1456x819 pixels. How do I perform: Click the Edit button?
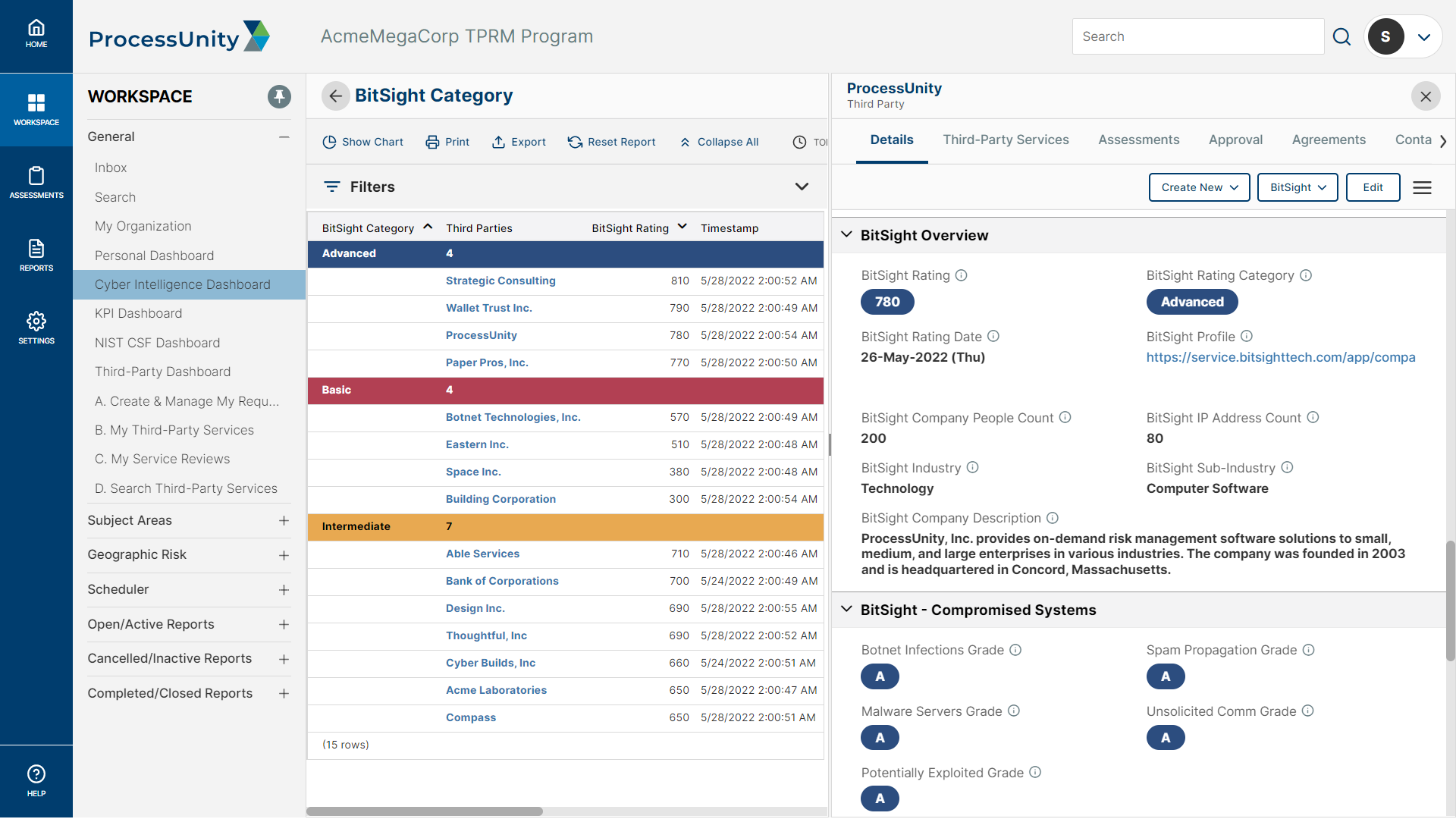1372,187
